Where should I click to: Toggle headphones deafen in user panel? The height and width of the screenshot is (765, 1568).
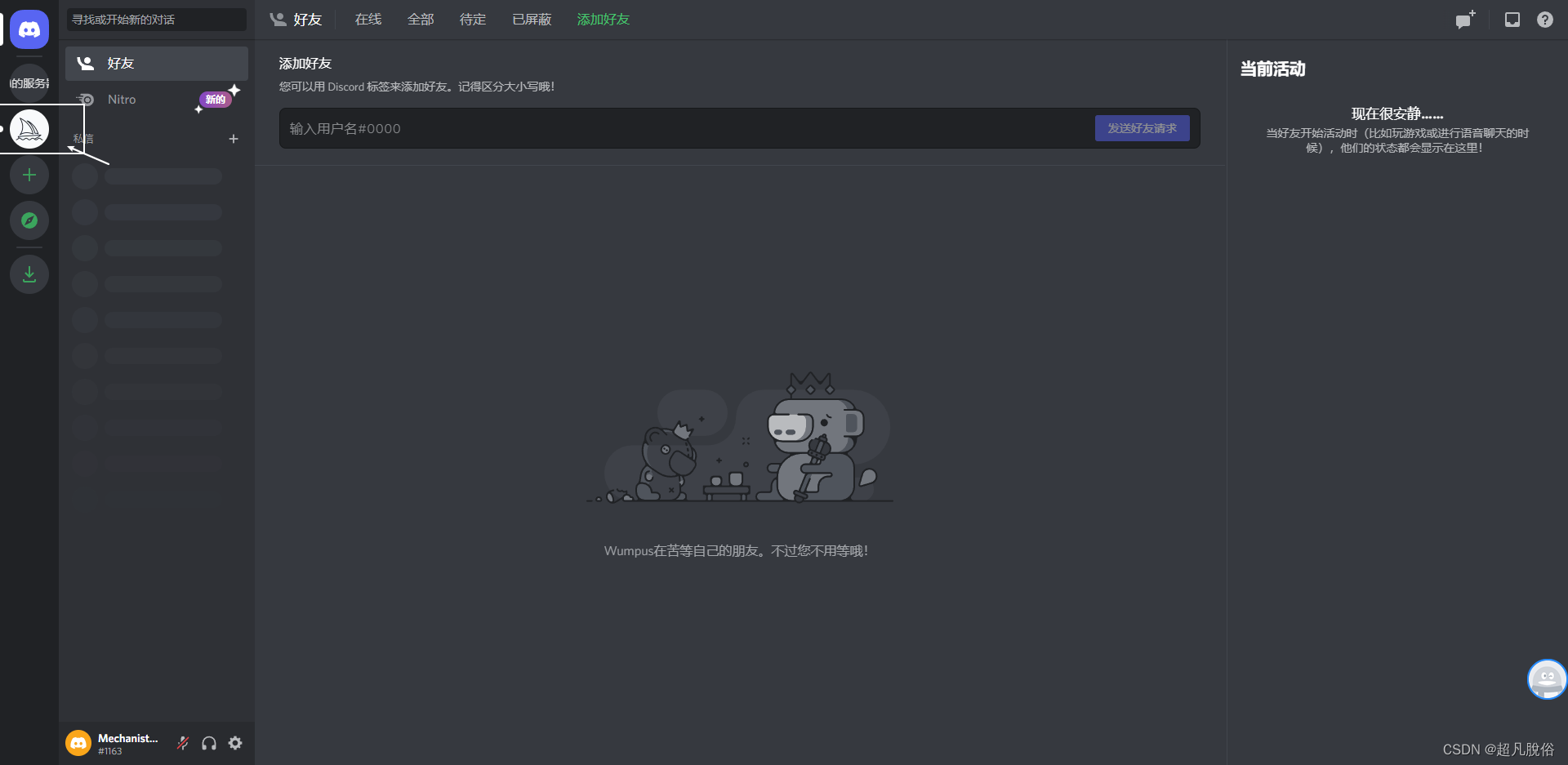[209, 743]
